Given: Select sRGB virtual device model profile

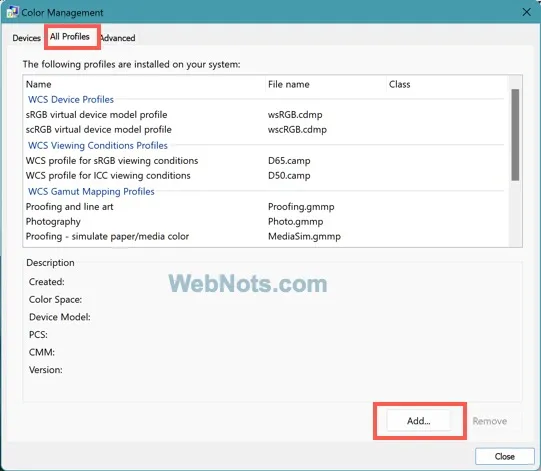Looking at the screenshot, I should point(266,115).
